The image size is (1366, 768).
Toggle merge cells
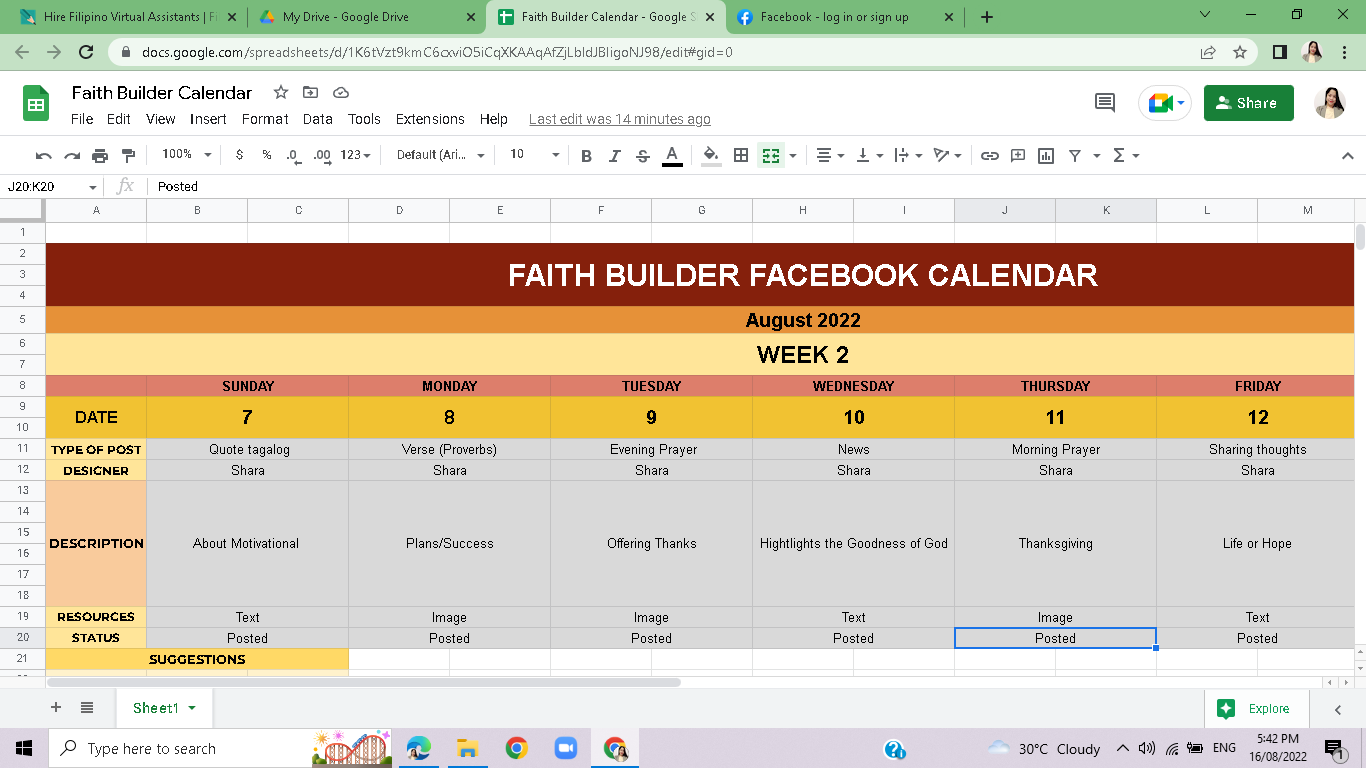point(770,155)
